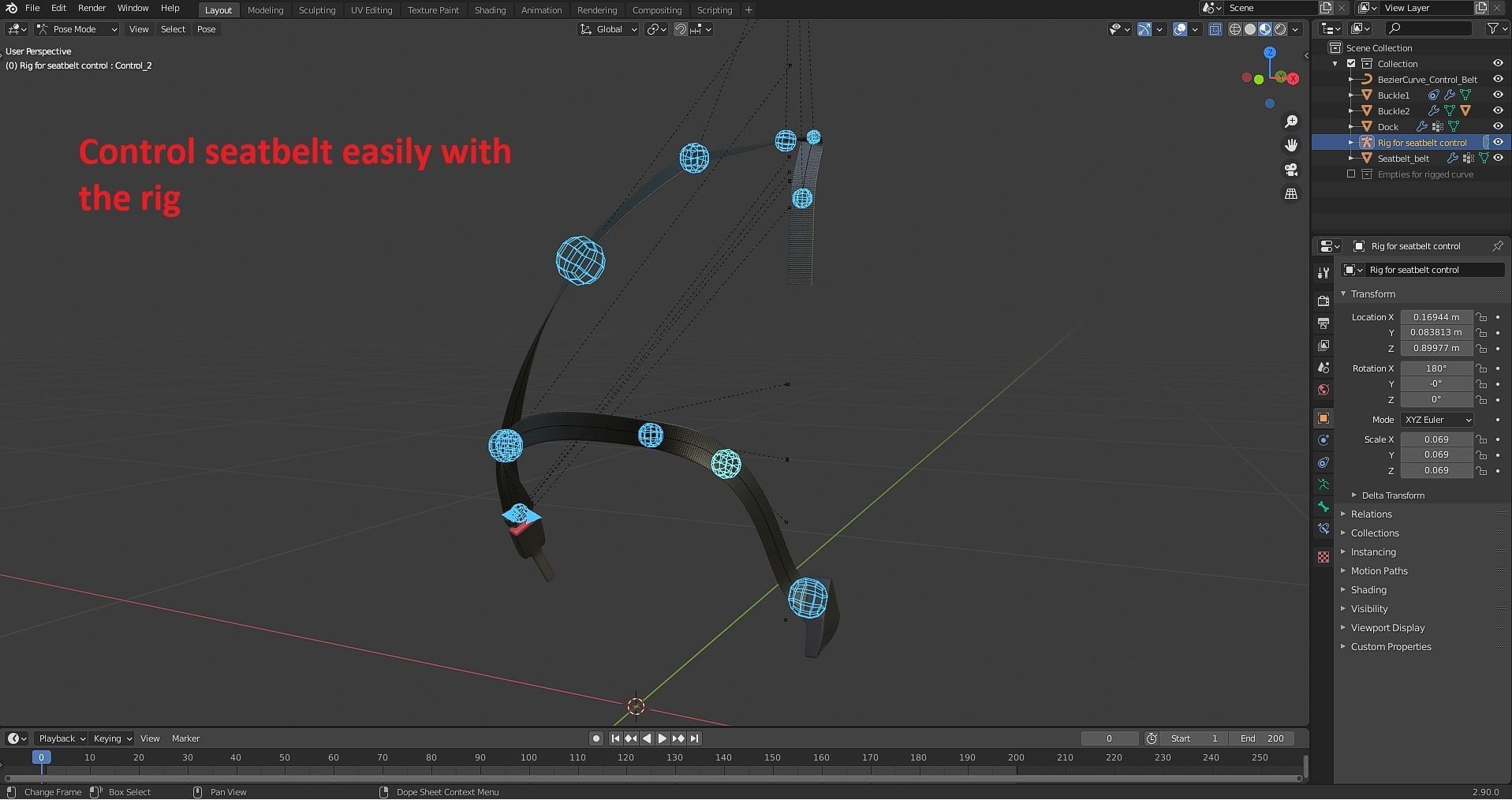The width and height of the screenshot is (1512, 800).
Task: Select rendered viewport shading
Action: [x=1280, y=29]
